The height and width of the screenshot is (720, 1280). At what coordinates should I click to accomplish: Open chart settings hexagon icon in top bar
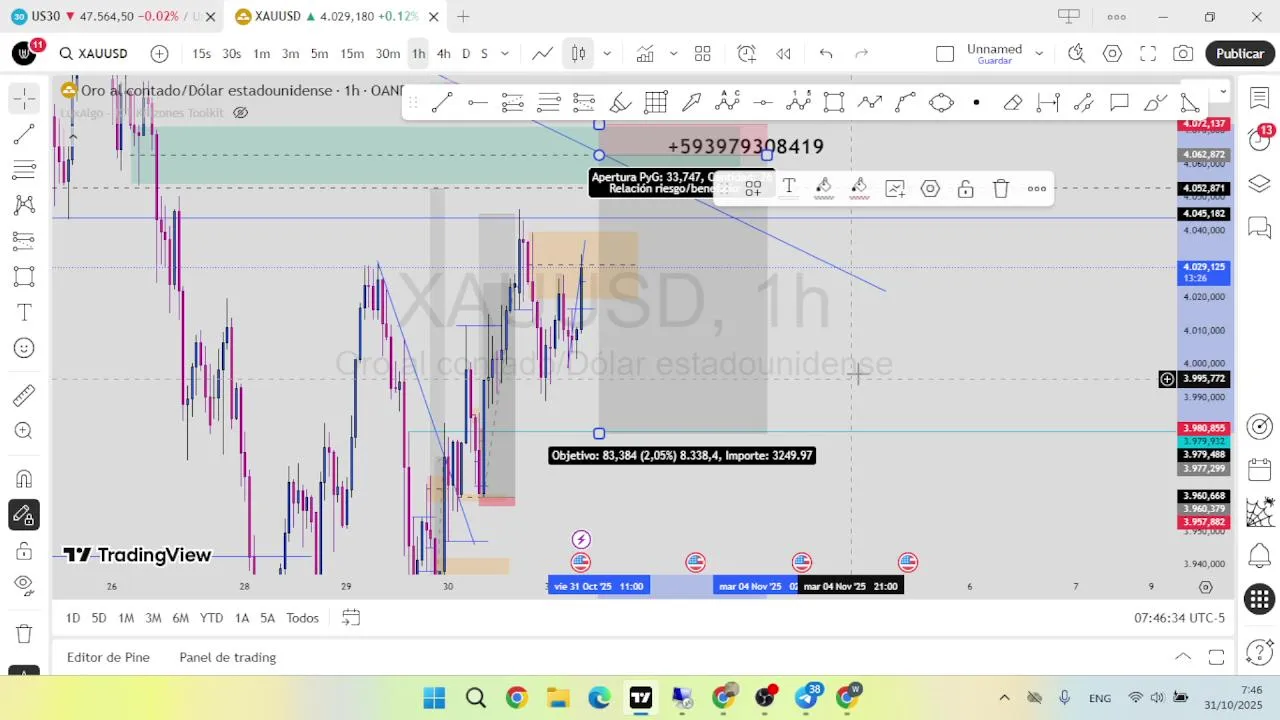click(x=1112, y=54)
